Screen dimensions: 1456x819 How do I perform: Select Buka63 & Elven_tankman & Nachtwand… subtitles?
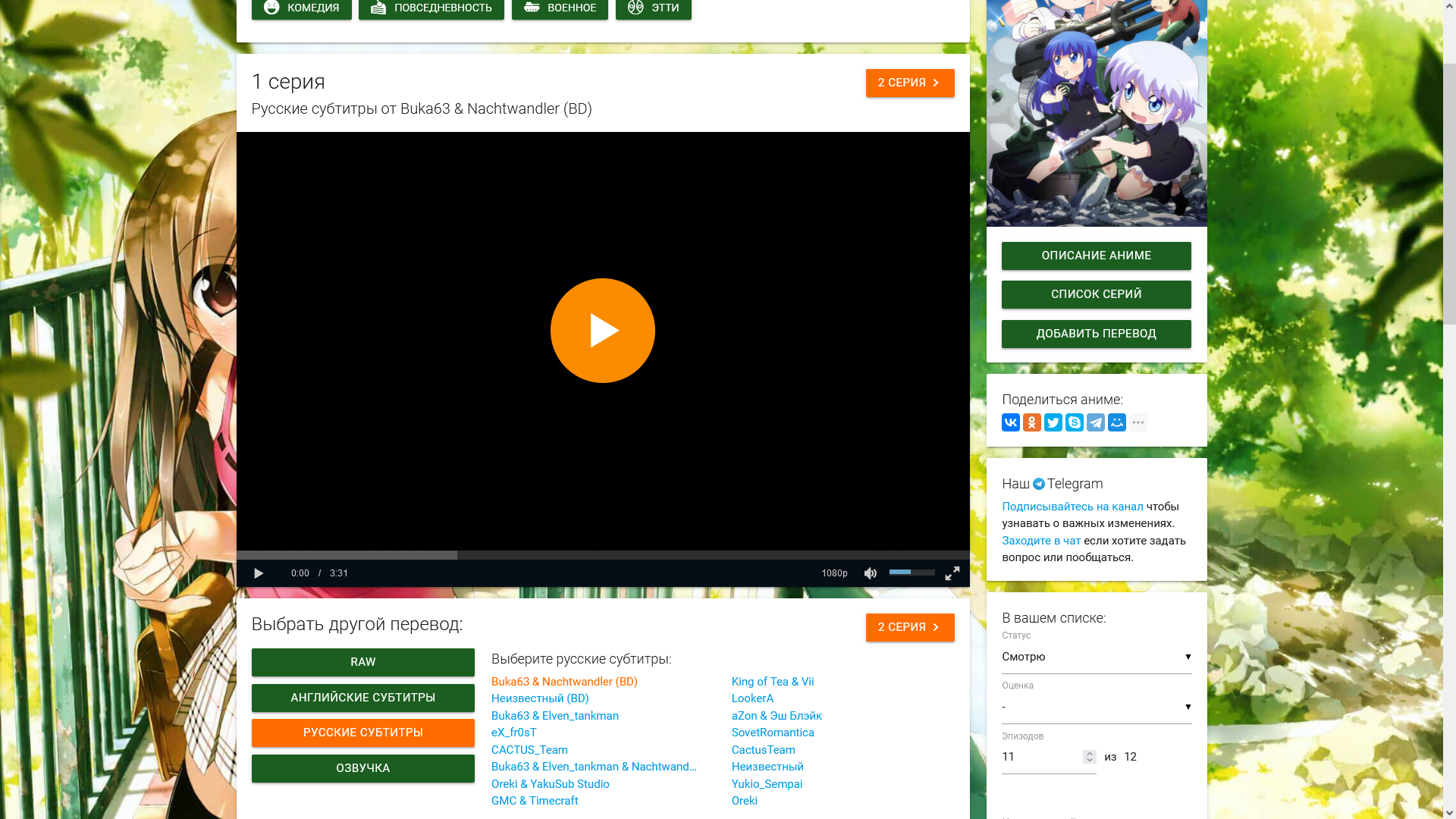click(x=594, y=767)
